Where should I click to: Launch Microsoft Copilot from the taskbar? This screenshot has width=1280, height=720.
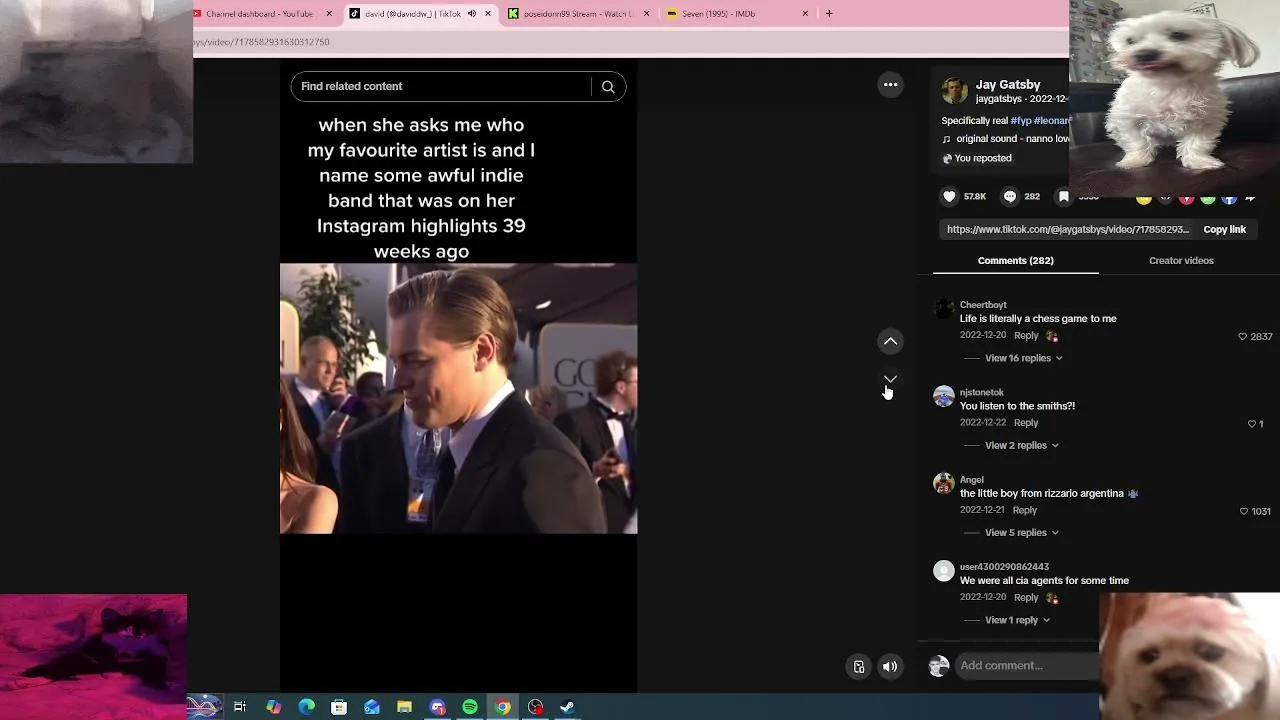273,707
